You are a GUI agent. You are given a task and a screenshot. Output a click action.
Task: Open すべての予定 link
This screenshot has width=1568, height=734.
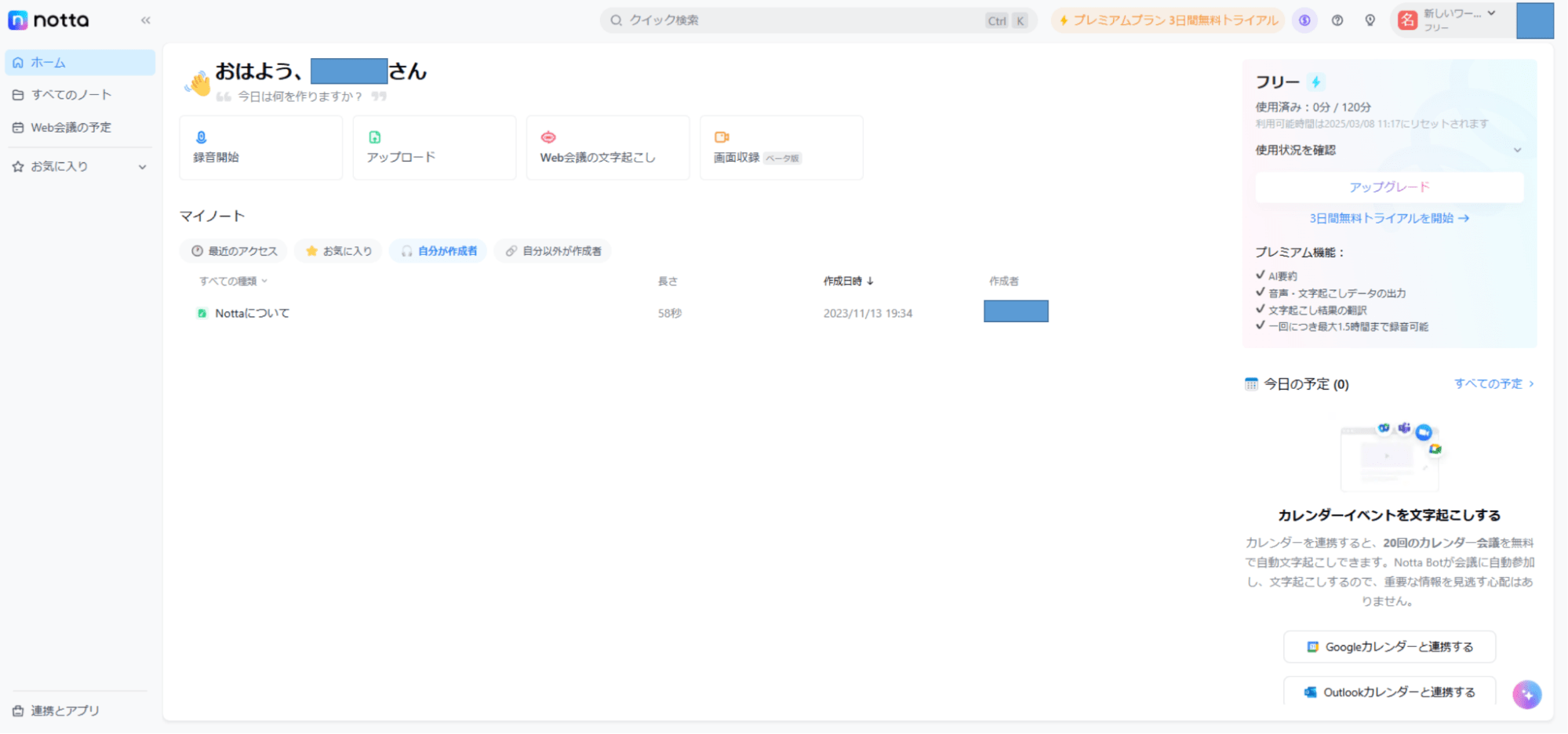pos(1493,383)
